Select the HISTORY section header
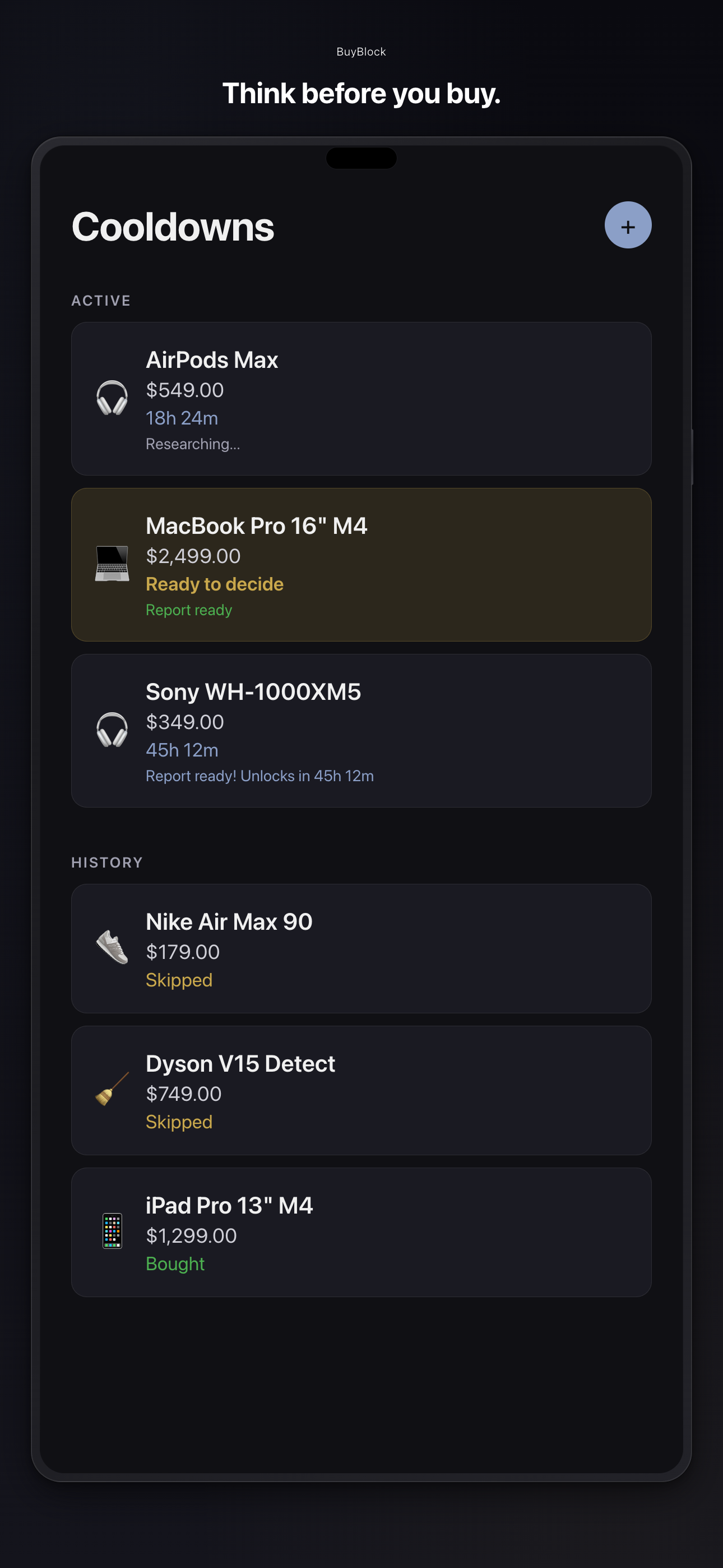The image size is (723, 1568). [x=107, y=863]
